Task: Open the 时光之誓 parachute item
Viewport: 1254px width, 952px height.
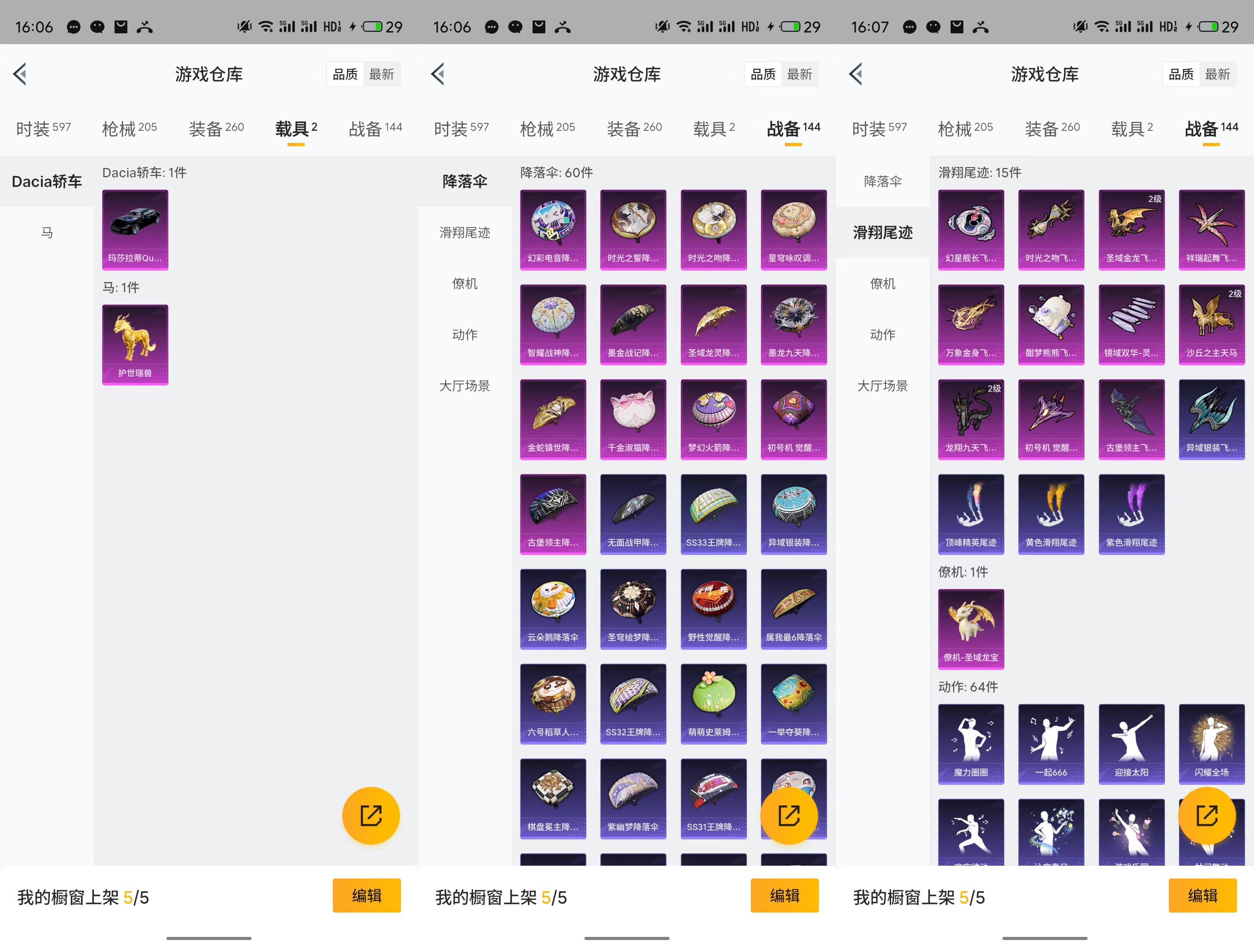Action: tap(633, 229)
